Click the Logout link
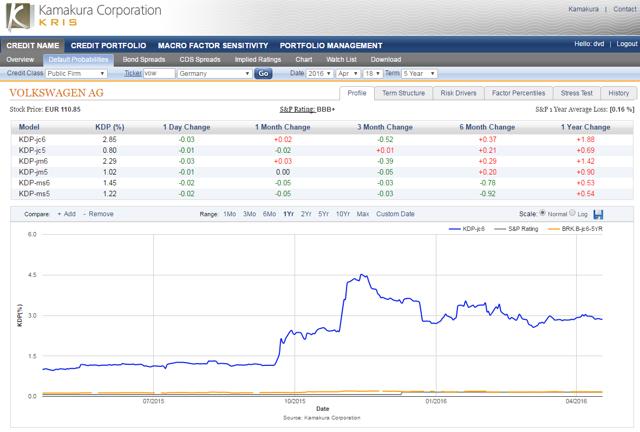Viewport: 640px width, 432px height. pos(627,44)
